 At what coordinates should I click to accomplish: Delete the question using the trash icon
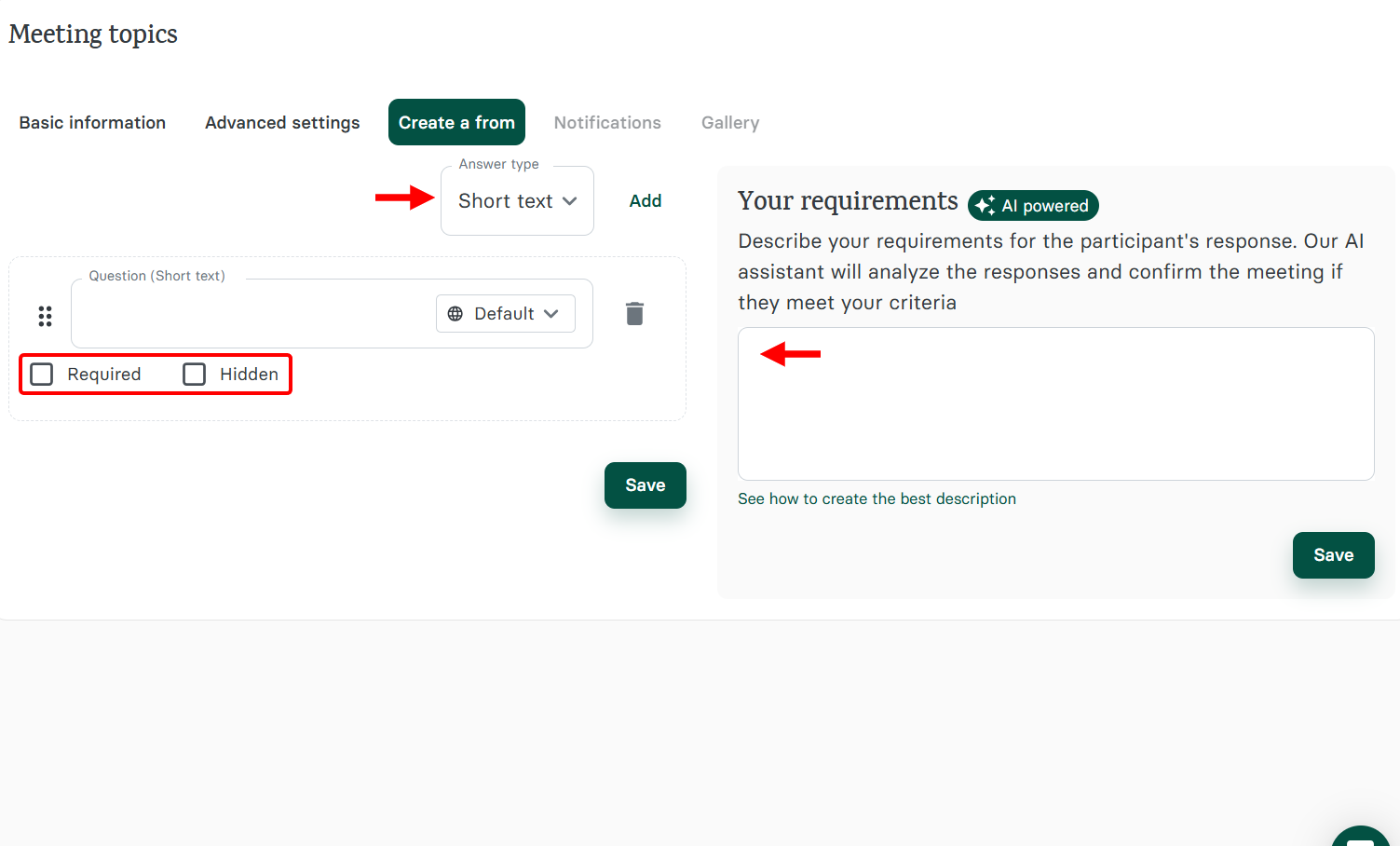coord(634,313)
